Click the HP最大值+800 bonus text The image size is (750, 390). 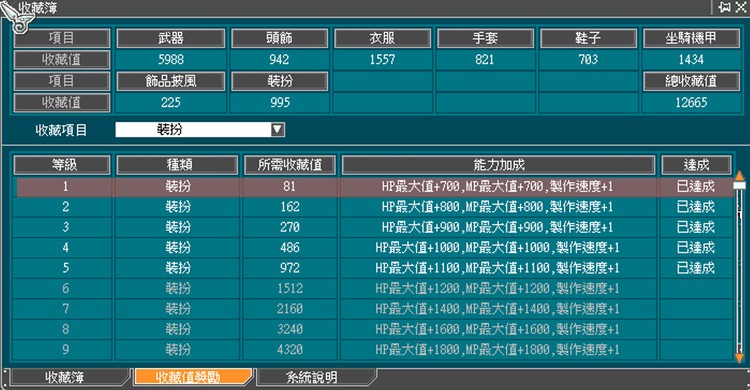pyautogui.click(x=497, y=207)
